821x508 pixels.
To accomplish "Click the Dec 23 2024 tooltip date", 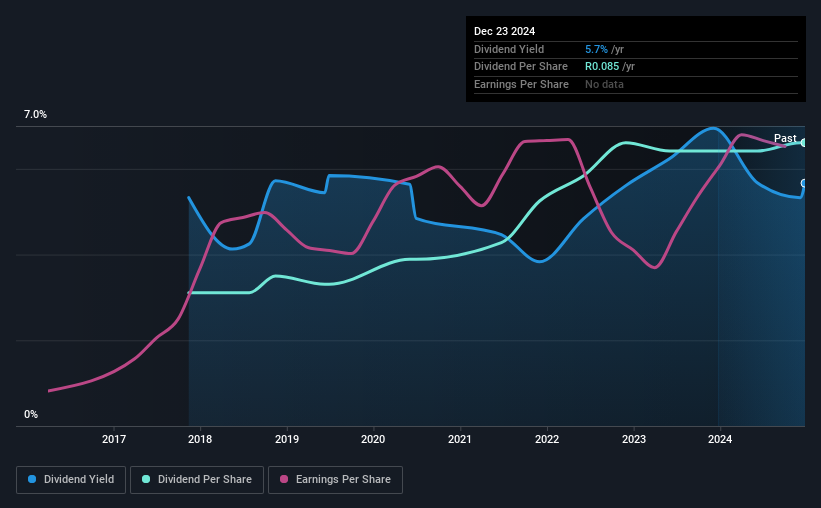I will click(x=504, y=31).
